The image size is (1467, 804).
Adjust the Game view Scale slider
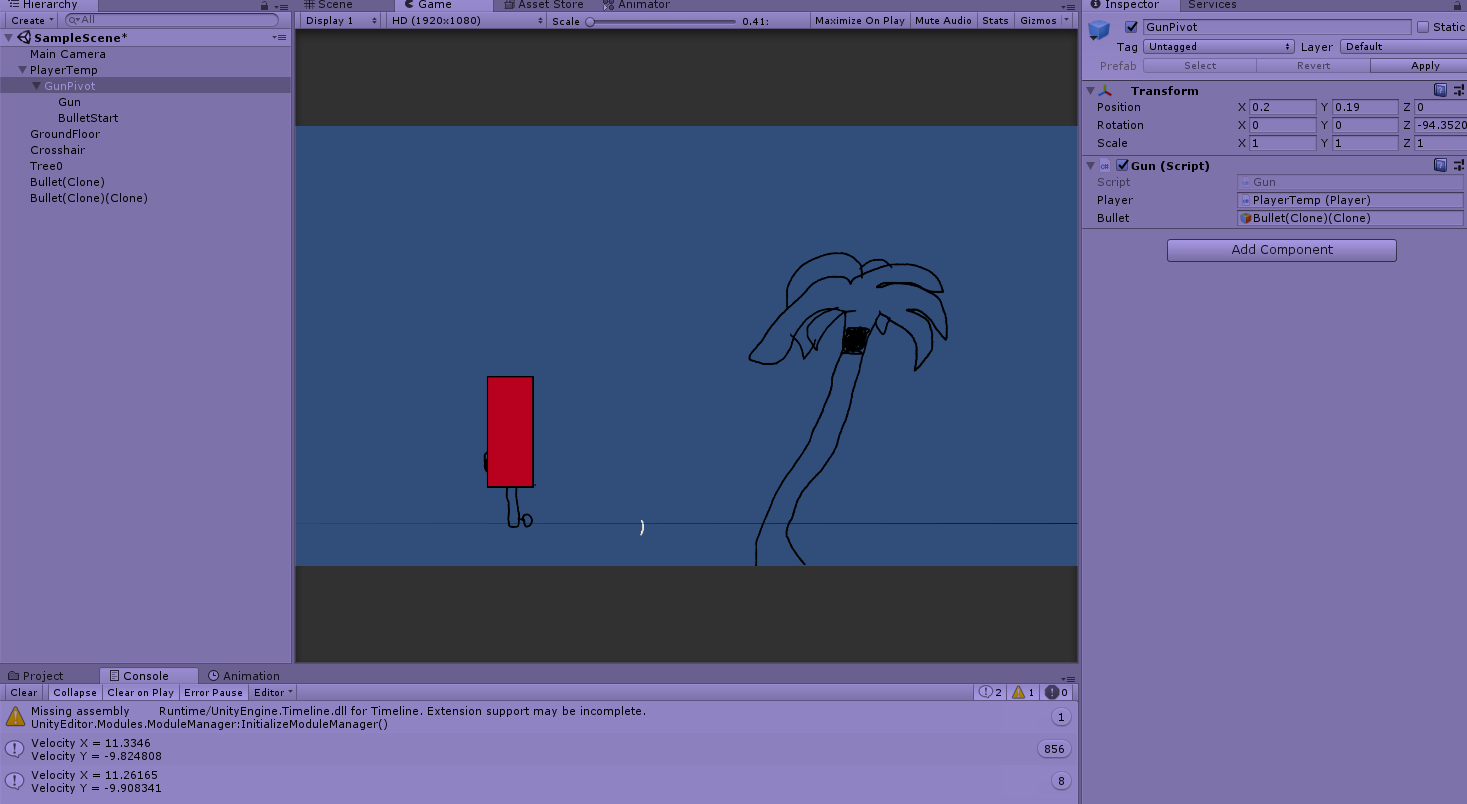coord(660,21)
